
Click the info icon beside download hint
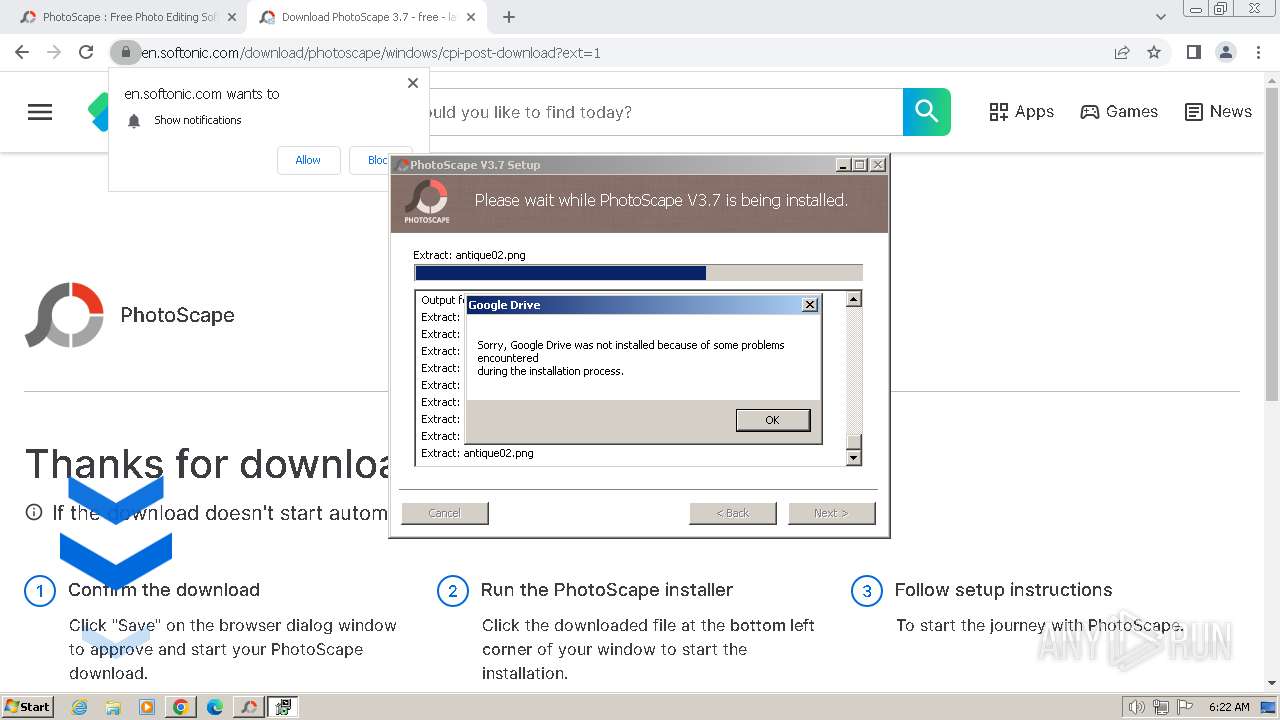[34, 513]
